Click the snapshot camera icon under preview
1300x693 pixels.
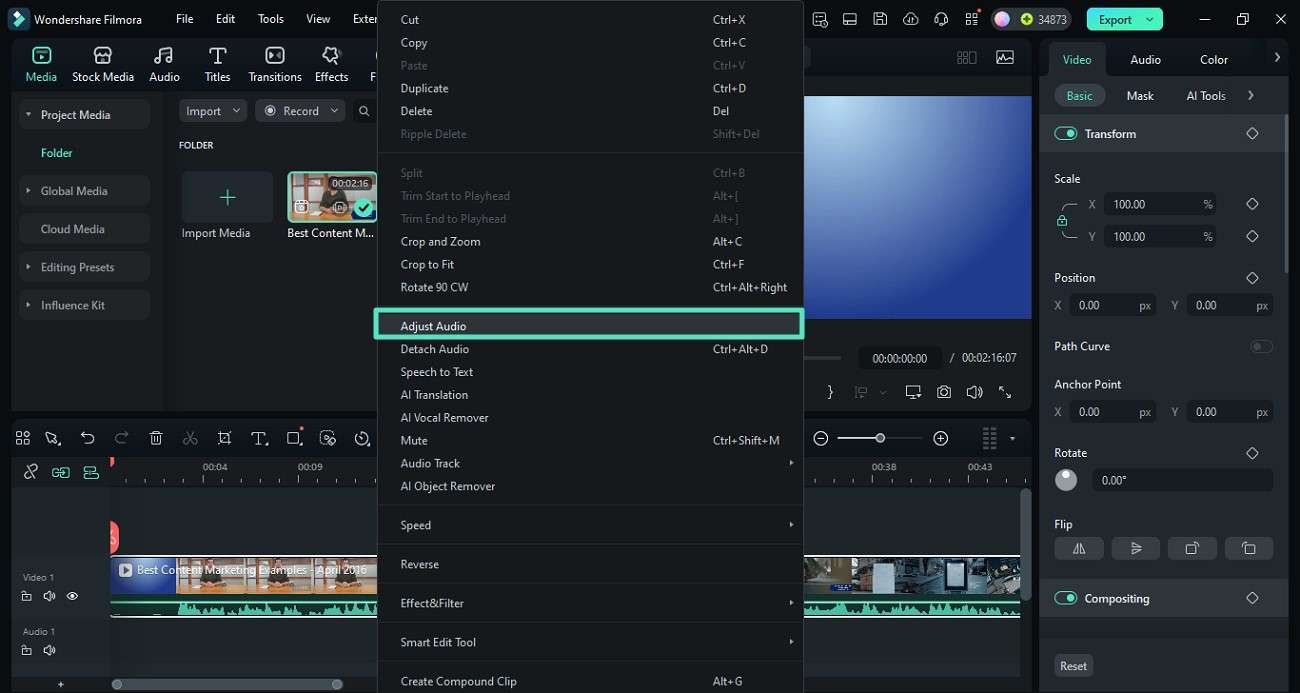tap(944, 392)
